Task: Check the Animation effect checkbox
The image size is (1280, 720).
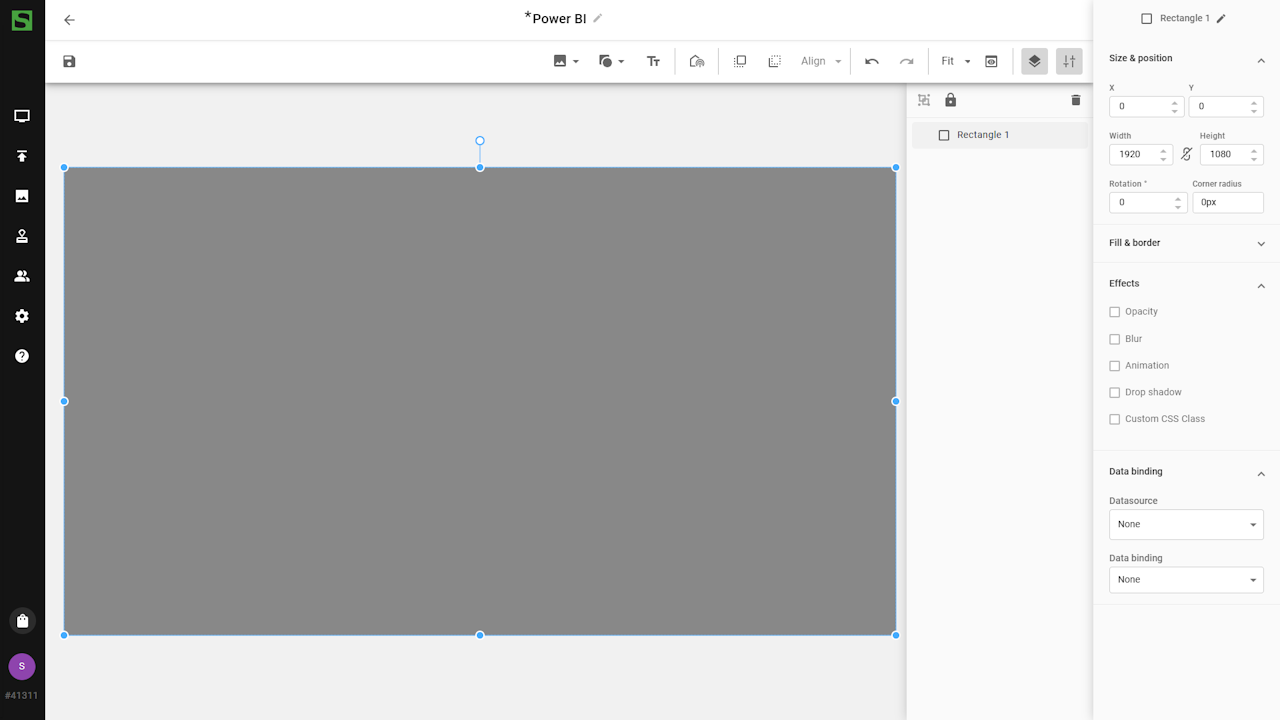Action: click(x=1115, y=366)
